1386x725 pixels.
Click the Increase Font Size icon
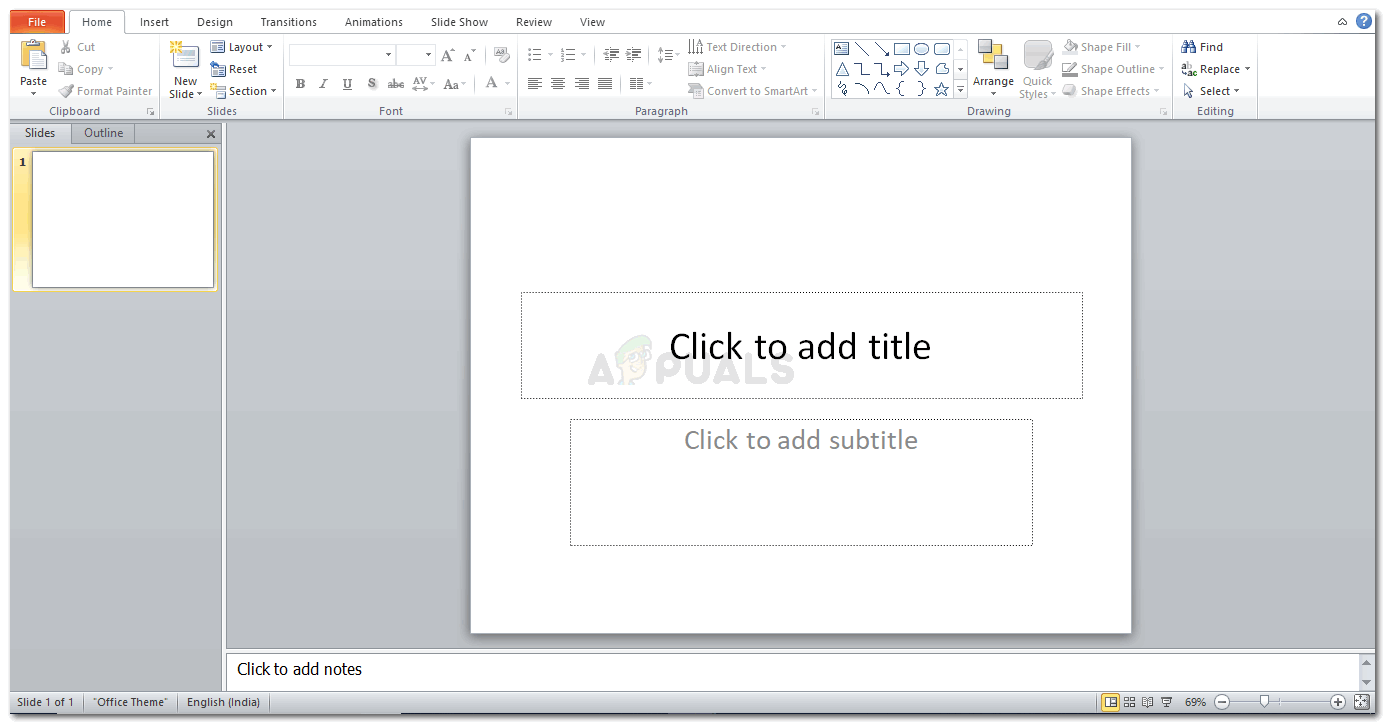448,55
